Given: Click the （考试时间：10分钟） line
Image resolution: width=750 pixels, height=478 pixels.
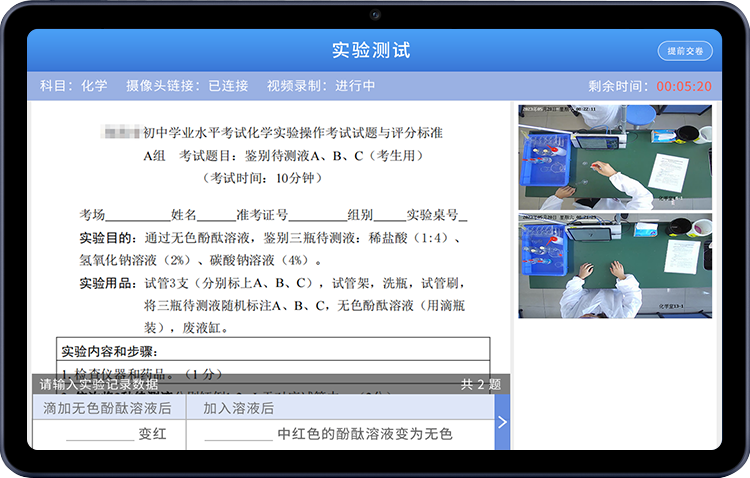Looking at the screenshot, I should tap(262, 178).
